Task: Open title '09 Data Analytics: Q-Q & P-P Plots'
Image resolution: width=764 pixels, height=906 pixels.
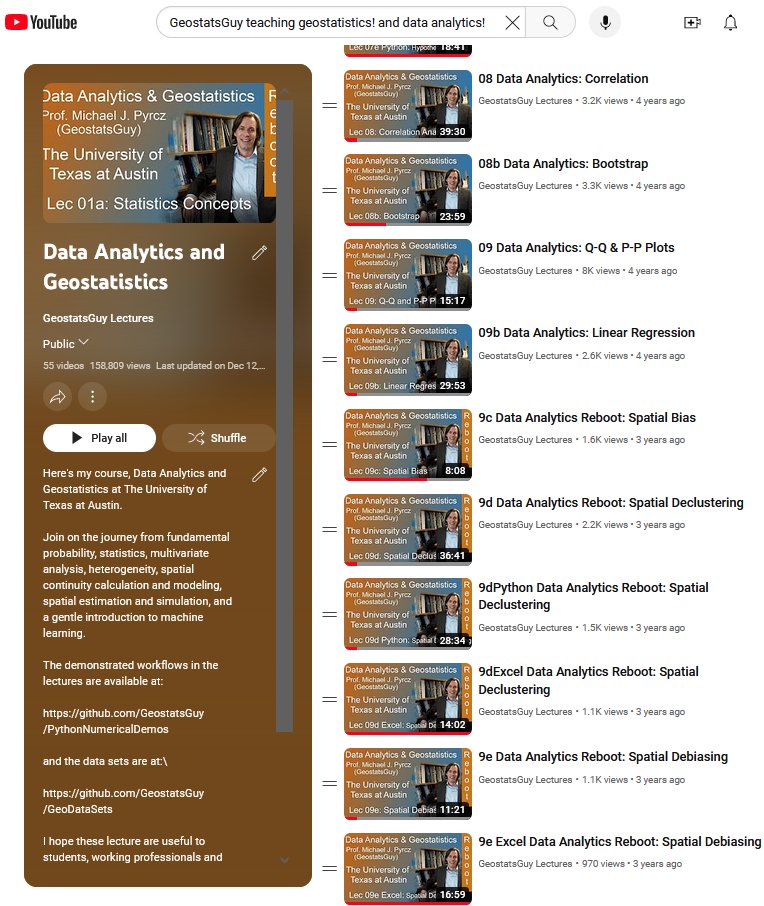Action: (x=576, y=248)
